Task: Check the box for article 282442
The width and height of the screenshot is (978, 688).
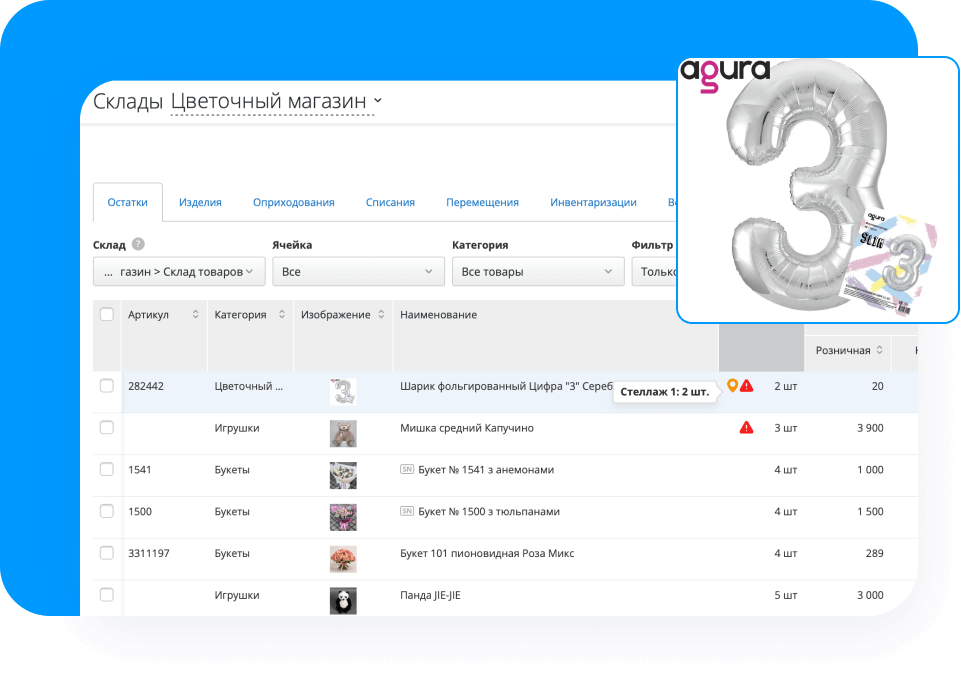Action: pyautogui.click(x=107, y=386)
